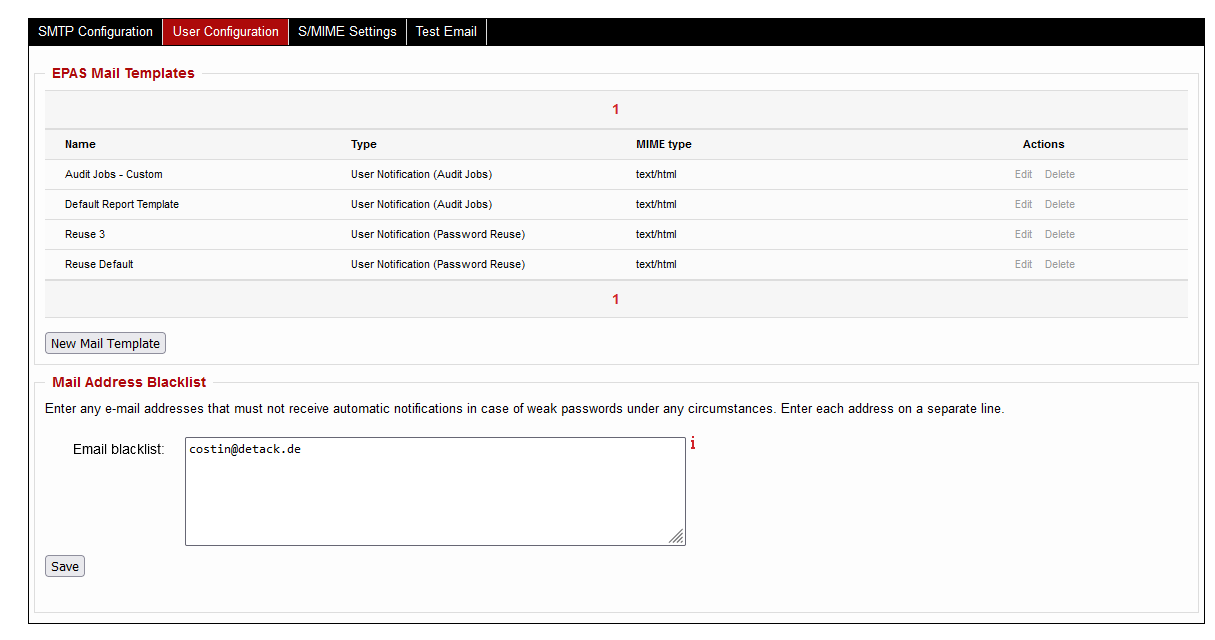Edit the Audit Jobs - Custom template

pyautogui.click(x=1022, y=174)
